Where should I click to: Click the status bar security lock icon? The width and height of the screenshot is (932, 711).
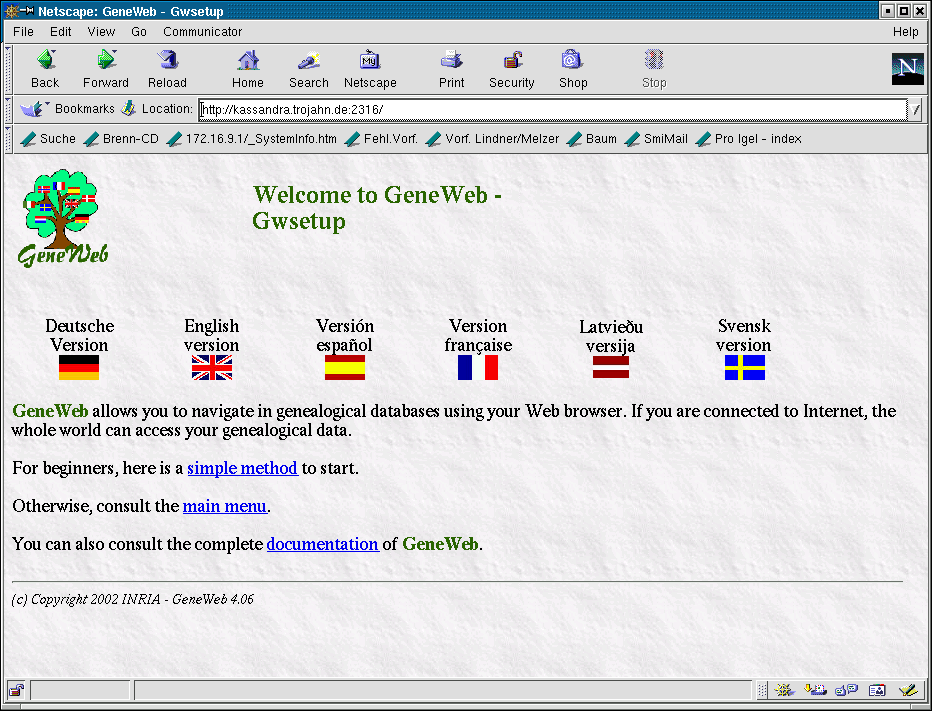[17, 690]
